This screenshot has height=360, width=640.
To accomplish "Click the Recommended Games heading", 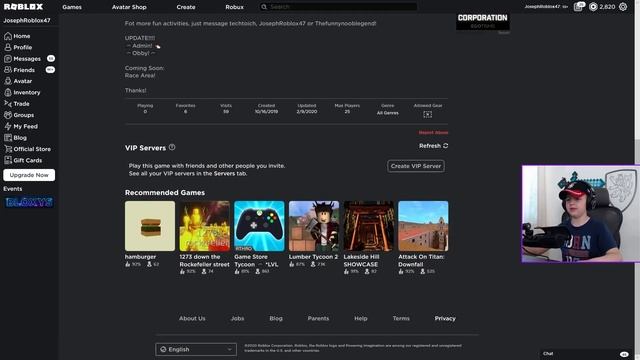I will point(165,193).
